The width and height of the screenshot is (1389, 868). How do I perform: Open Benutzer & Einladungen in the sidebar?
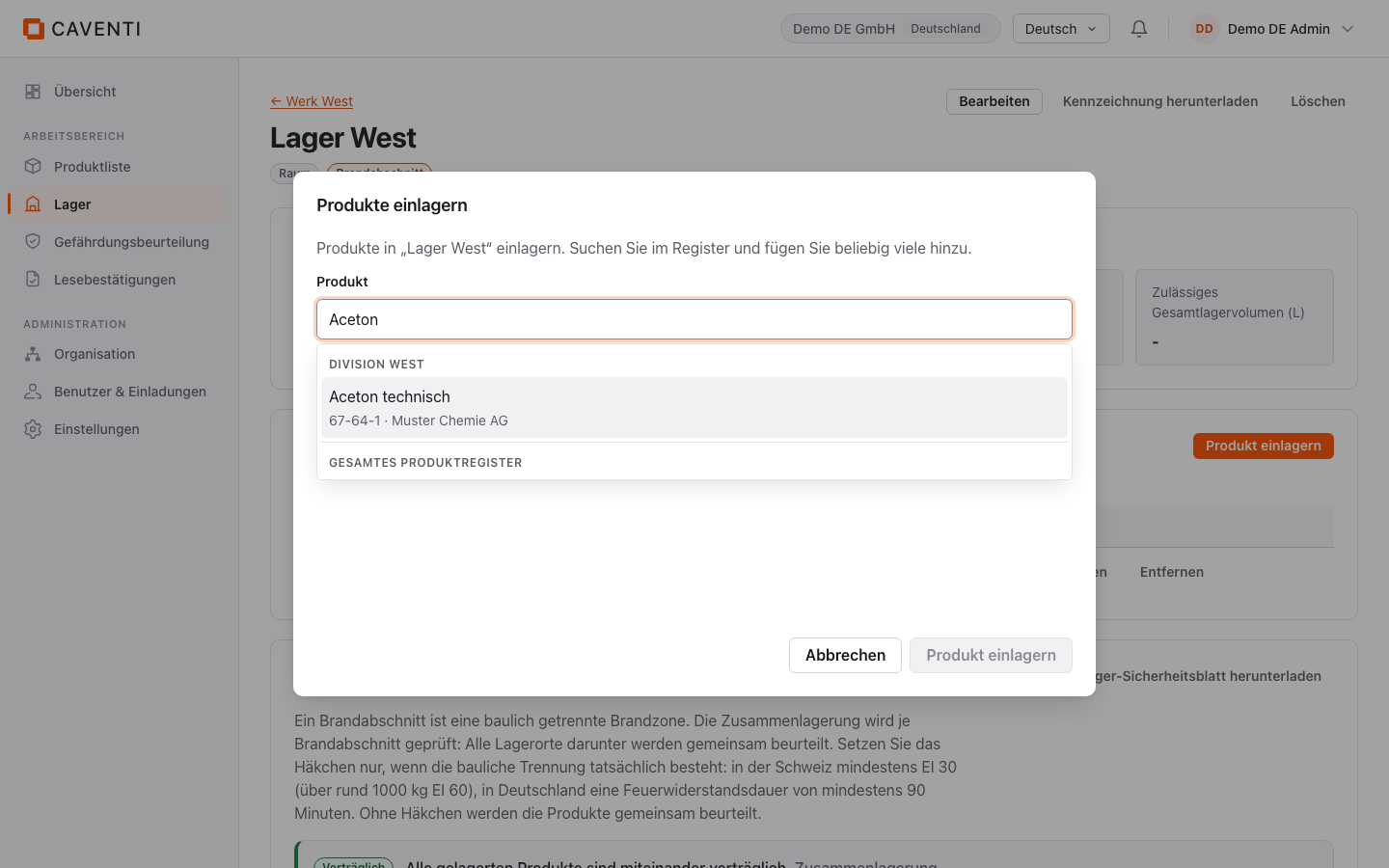tap(119, 392)
